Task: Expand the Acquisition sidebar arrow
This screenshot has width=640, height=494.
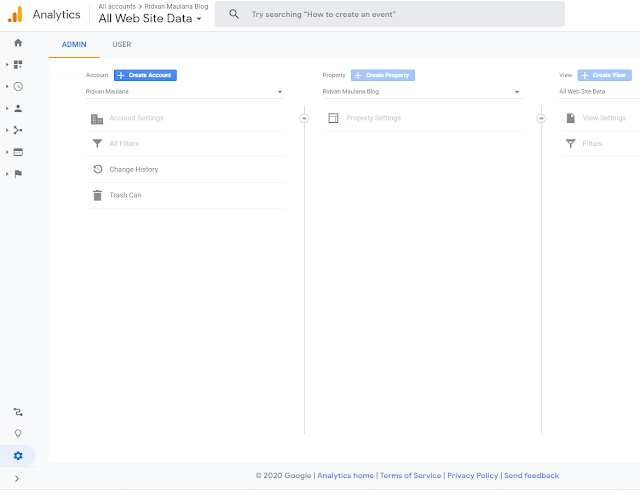Action: [x=7, y=130]
